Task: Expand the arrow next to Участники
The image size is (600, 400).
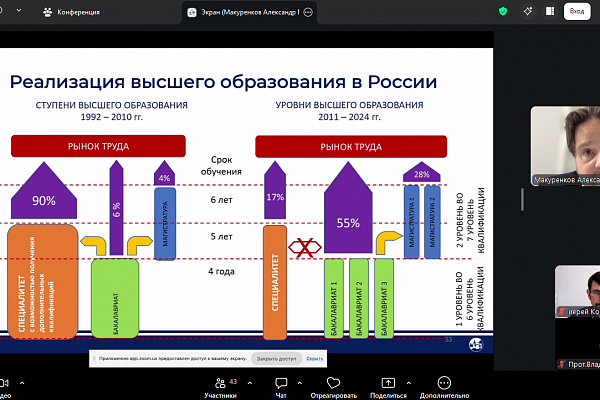Action: click(x=250, y=383)
